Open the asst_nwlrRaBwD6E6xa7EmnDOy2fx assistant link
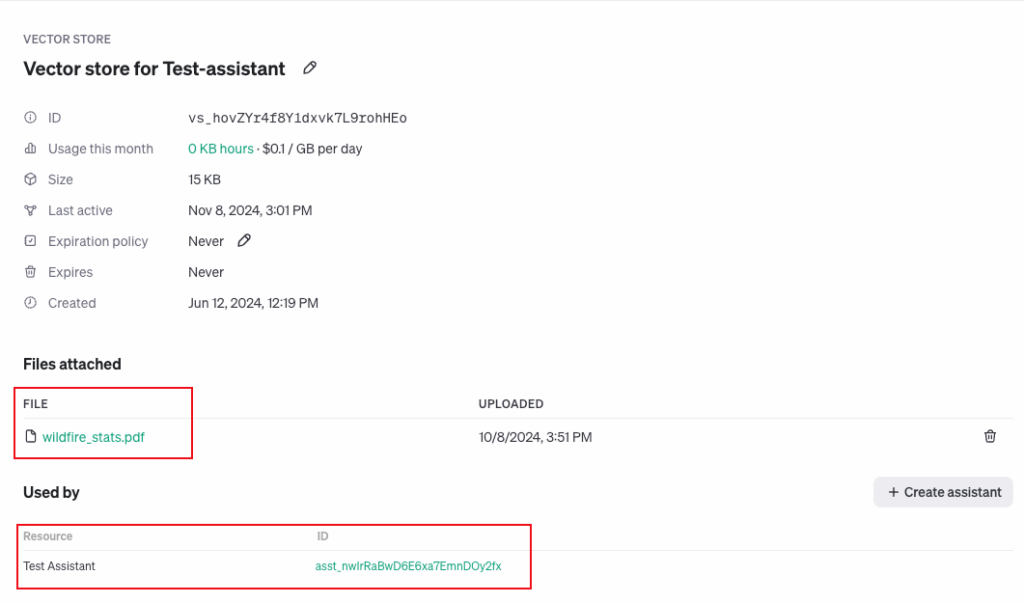Image resolution: width=1024 pixels, height=603 pixels. (x=408, y=566)
